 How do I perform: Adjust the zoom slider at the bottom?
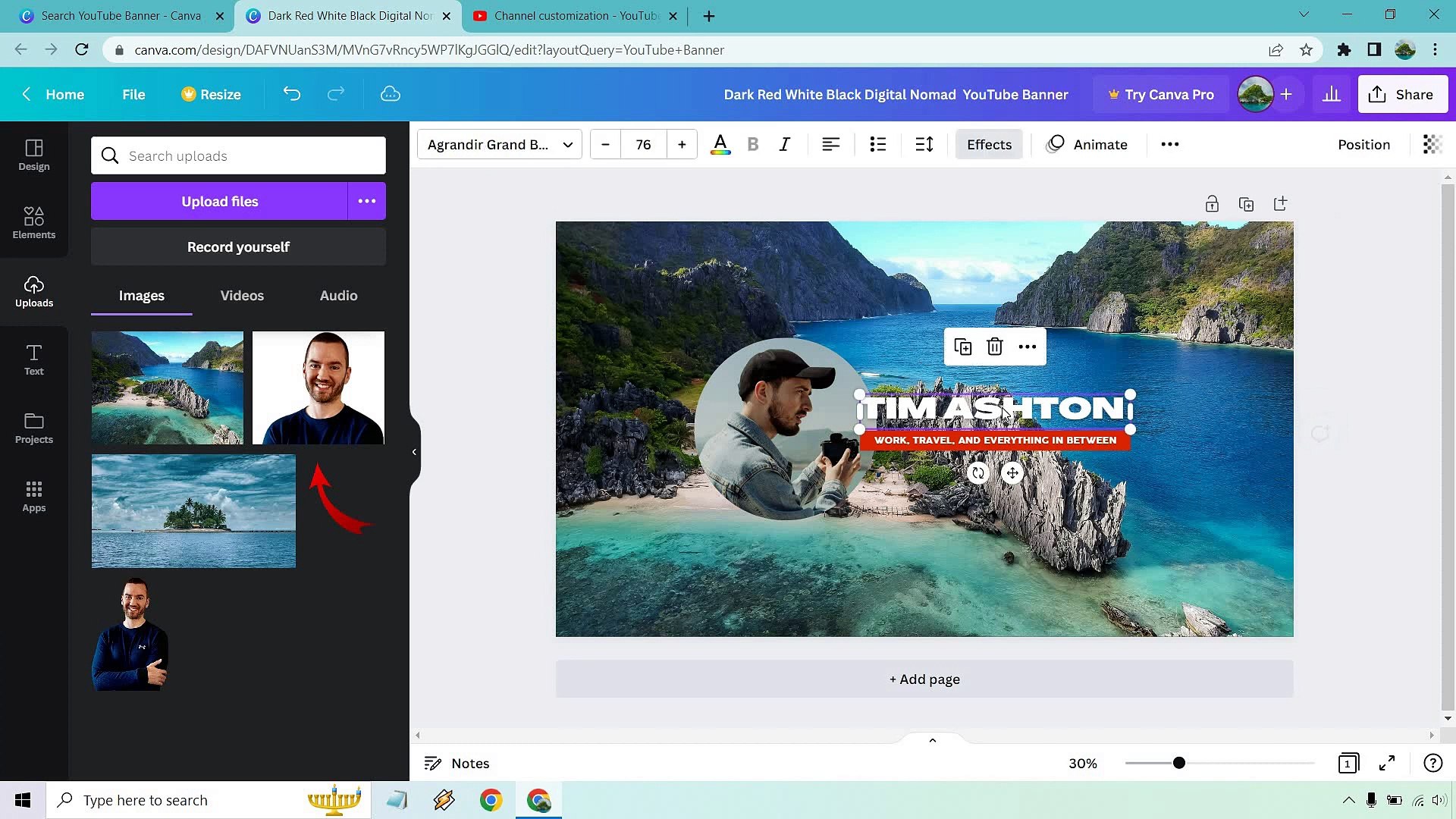click(1178, 763)
